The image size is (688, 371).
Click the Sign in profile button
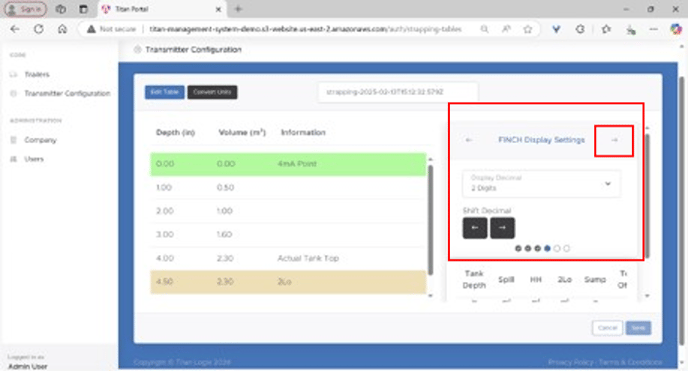(x=25, y=9)
